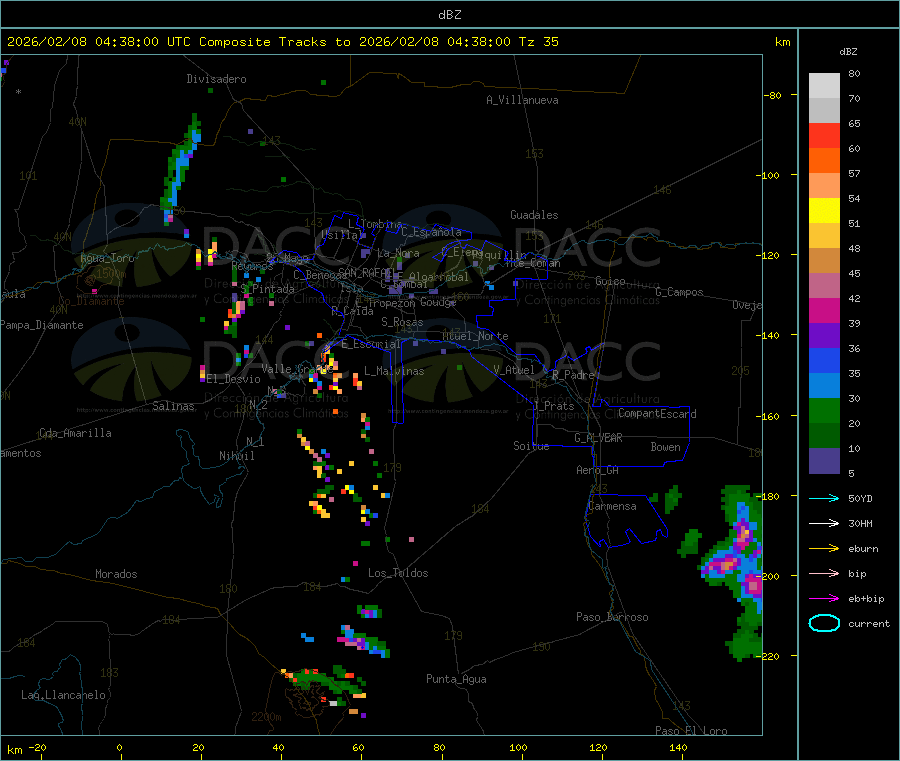Click the 'Punta_Agua' map label

(456, 679)
